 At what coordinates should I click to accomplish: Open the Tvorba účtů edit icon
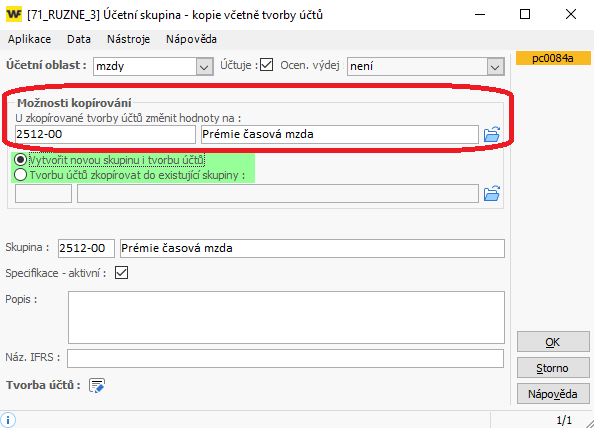(x=97, y=385)
